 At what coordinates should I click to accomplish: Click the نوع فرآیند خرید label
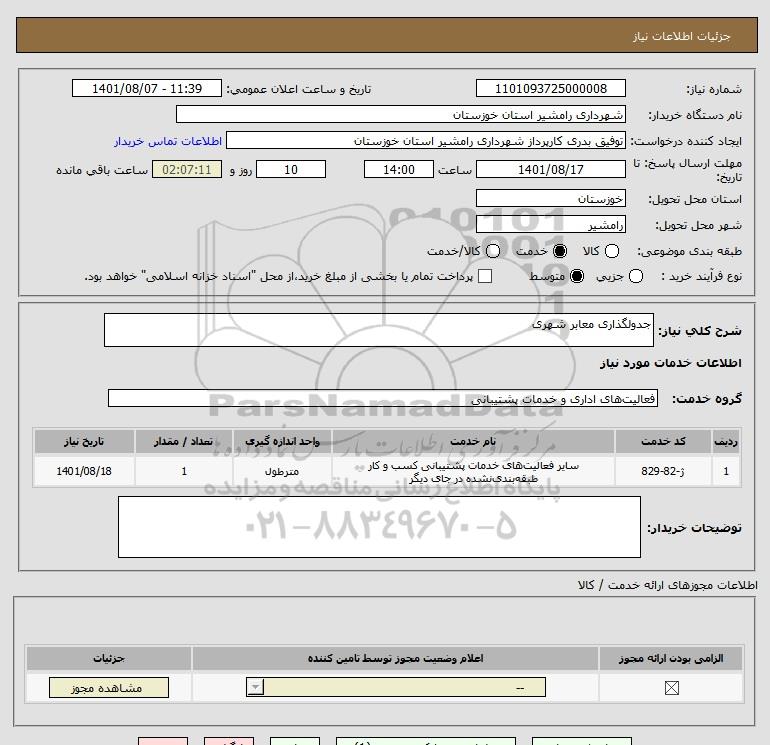(x=701, y=276)
